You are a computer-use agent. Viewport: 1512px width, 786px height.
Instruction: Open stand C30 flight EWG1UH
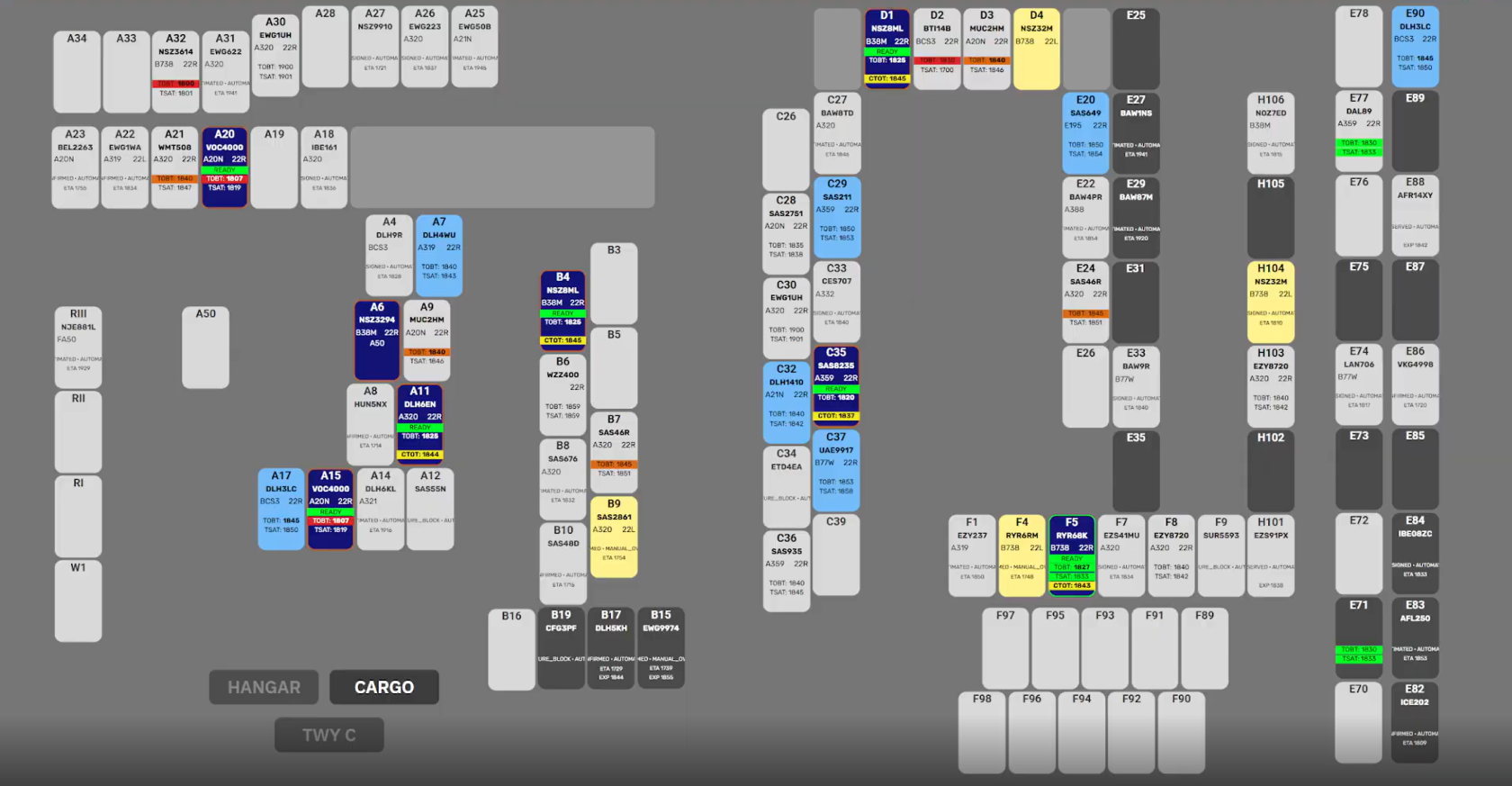click(x=787, y=318)
